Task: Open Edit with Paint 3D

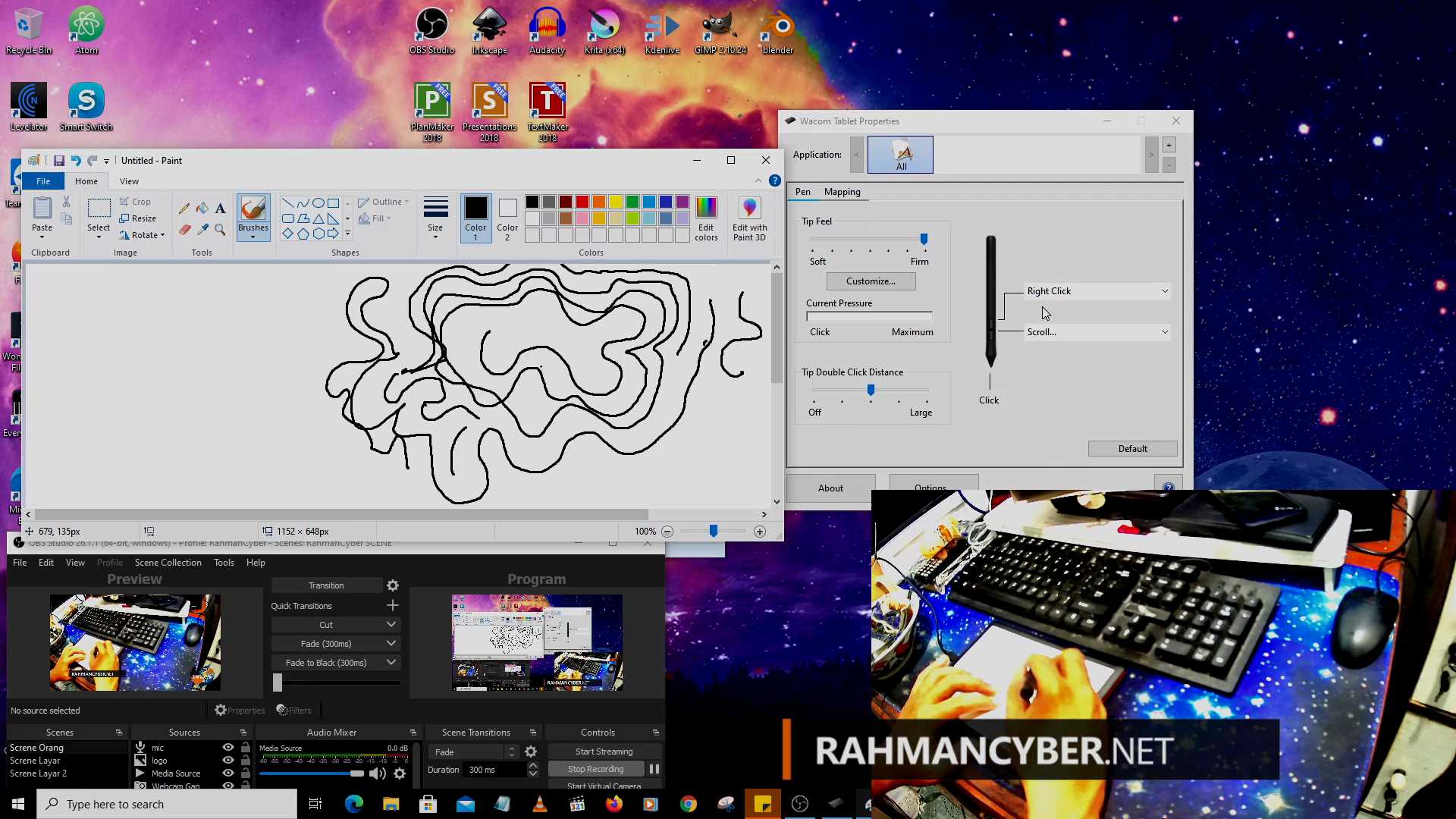Action: (750, 218)
